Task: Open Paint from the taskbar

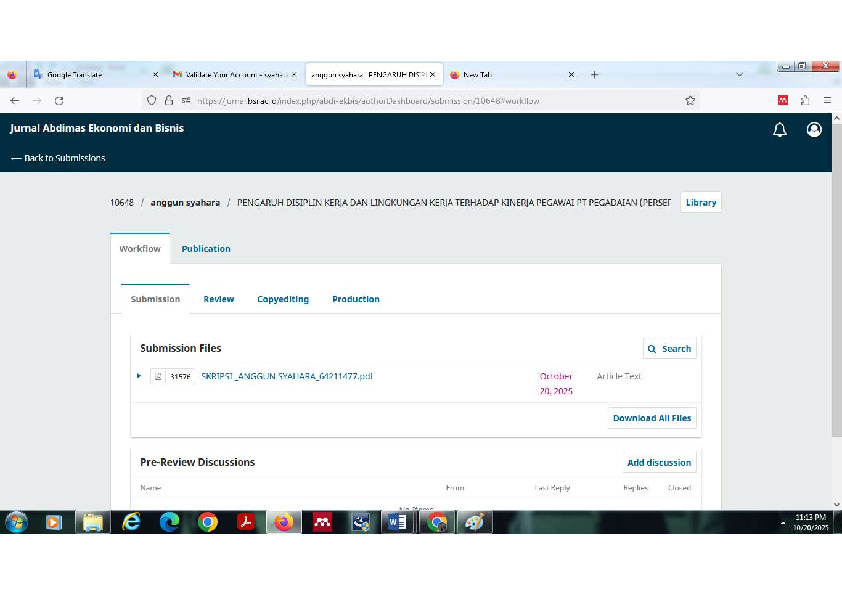Action: click(474, 522)
